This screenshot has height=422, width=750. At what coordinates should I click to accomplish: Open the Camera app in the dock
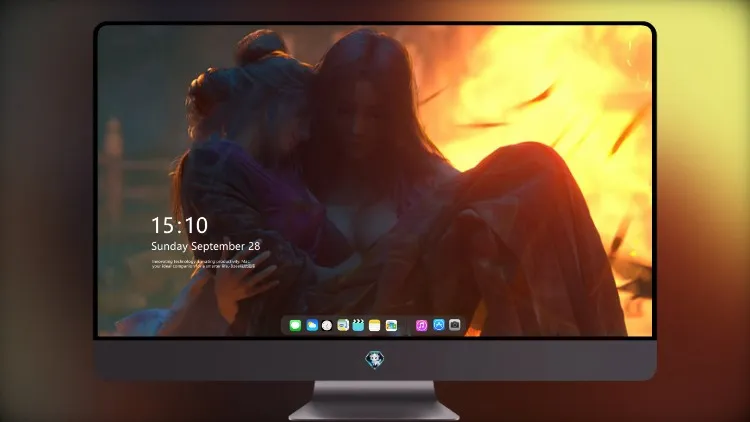pyautogui.click(x=455, y=325)
